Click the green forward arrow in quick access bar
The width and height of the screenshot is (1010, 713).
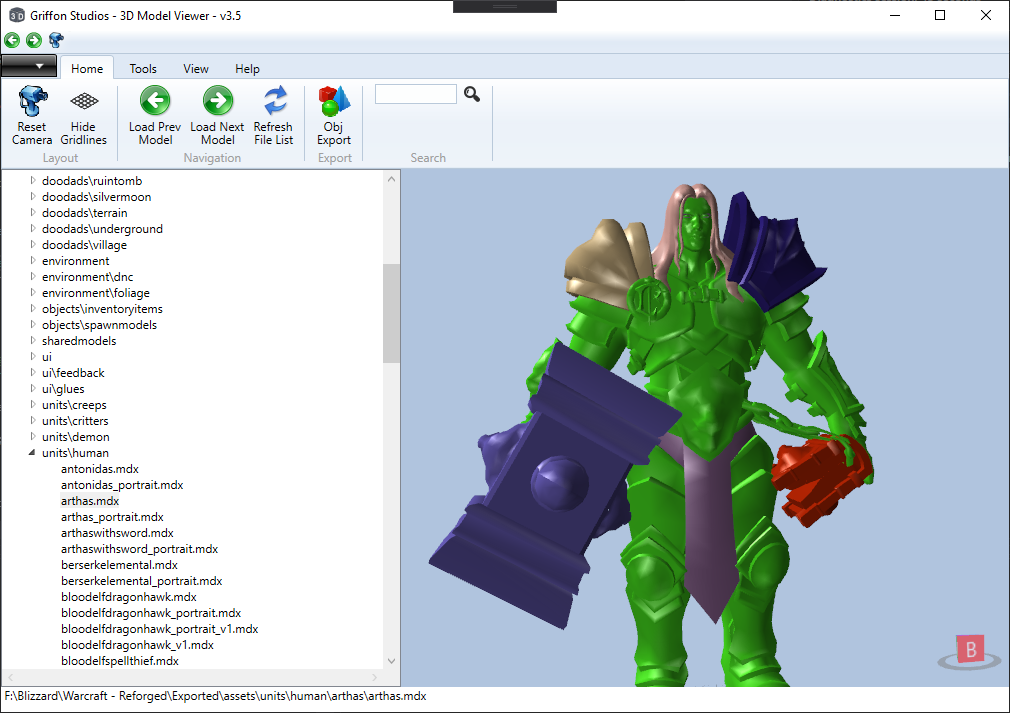(x=33, y=41)
